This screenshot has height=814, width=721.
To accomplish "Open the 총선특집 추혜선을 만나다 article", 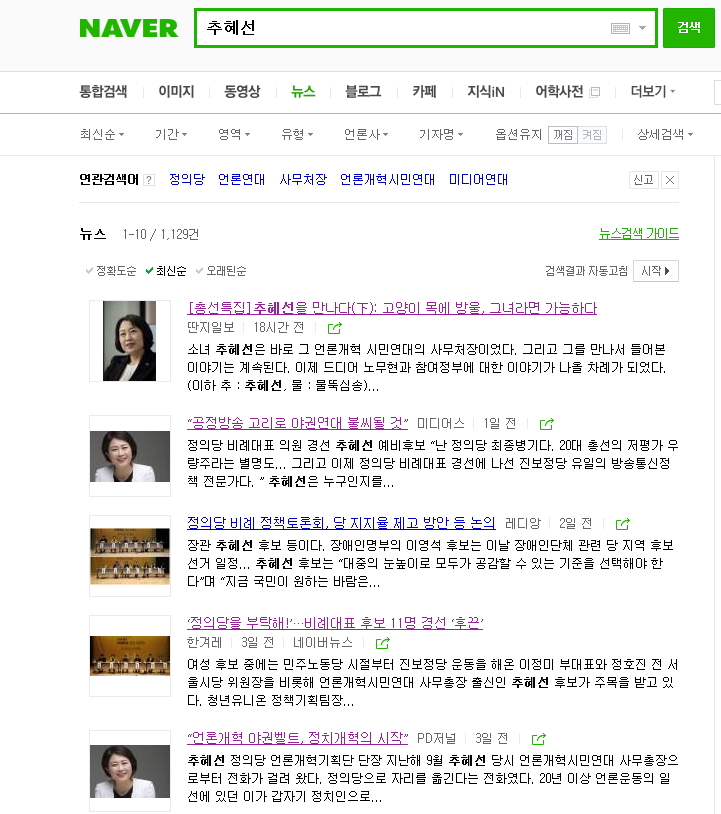I will (x=392, y=308).
